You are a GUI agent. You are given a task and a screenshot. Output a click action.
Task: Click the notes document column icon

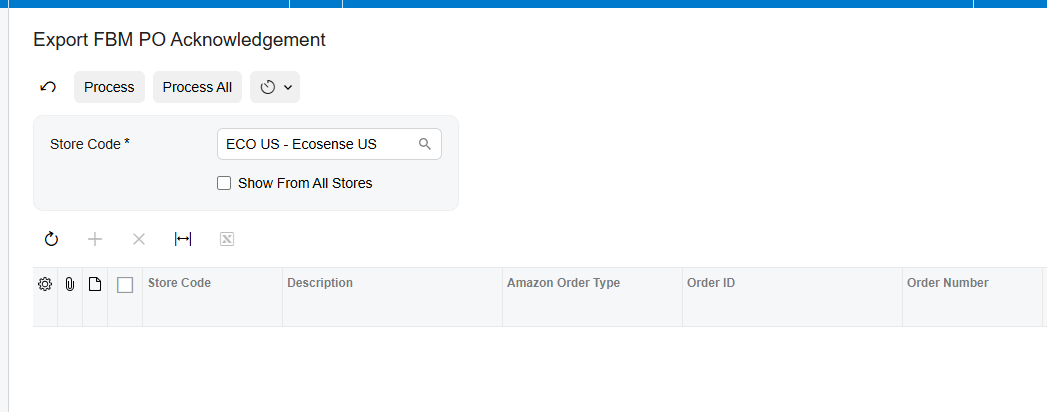tap(95, 284)
